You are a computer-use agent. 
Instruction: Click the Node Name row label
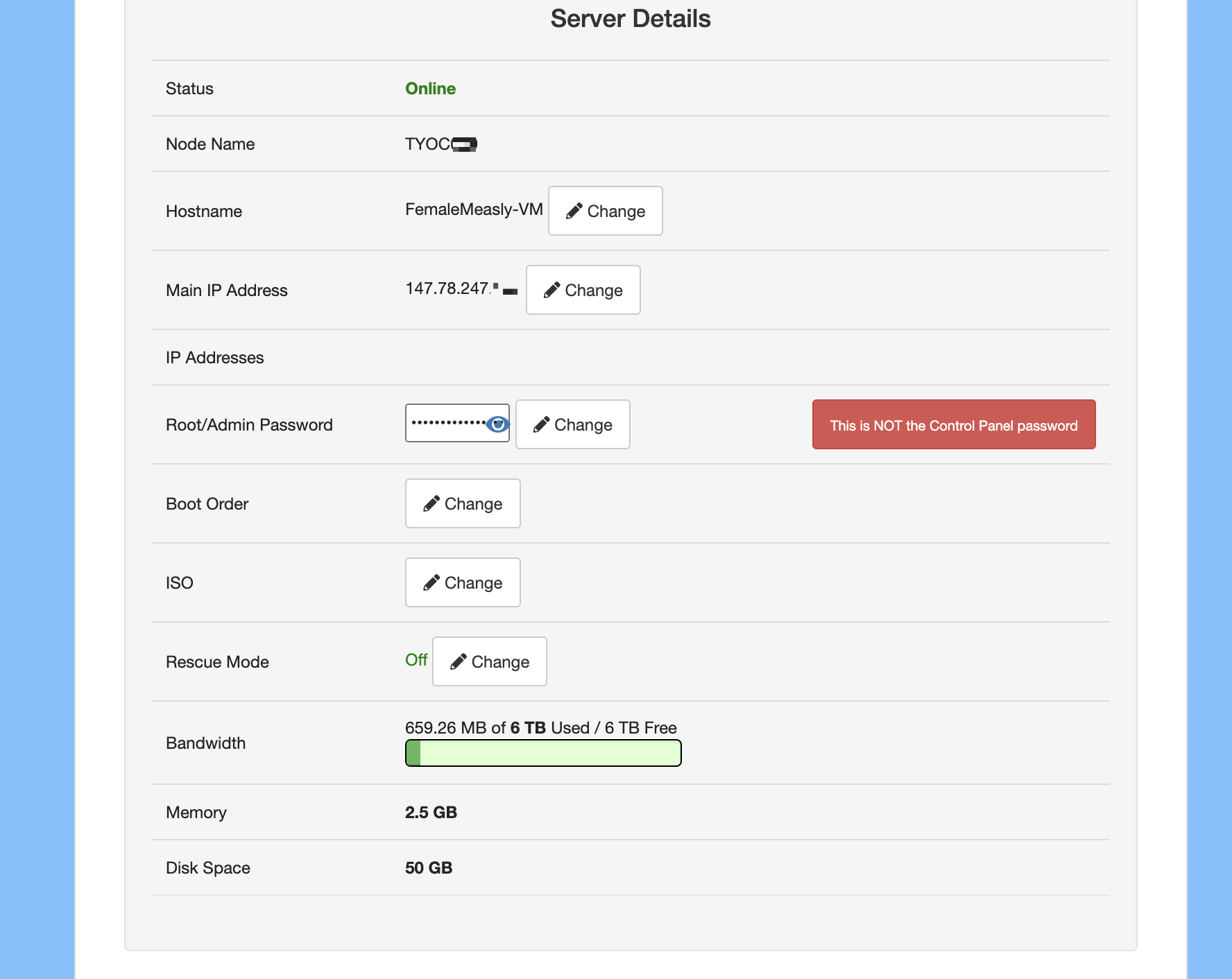pos(210,144)
